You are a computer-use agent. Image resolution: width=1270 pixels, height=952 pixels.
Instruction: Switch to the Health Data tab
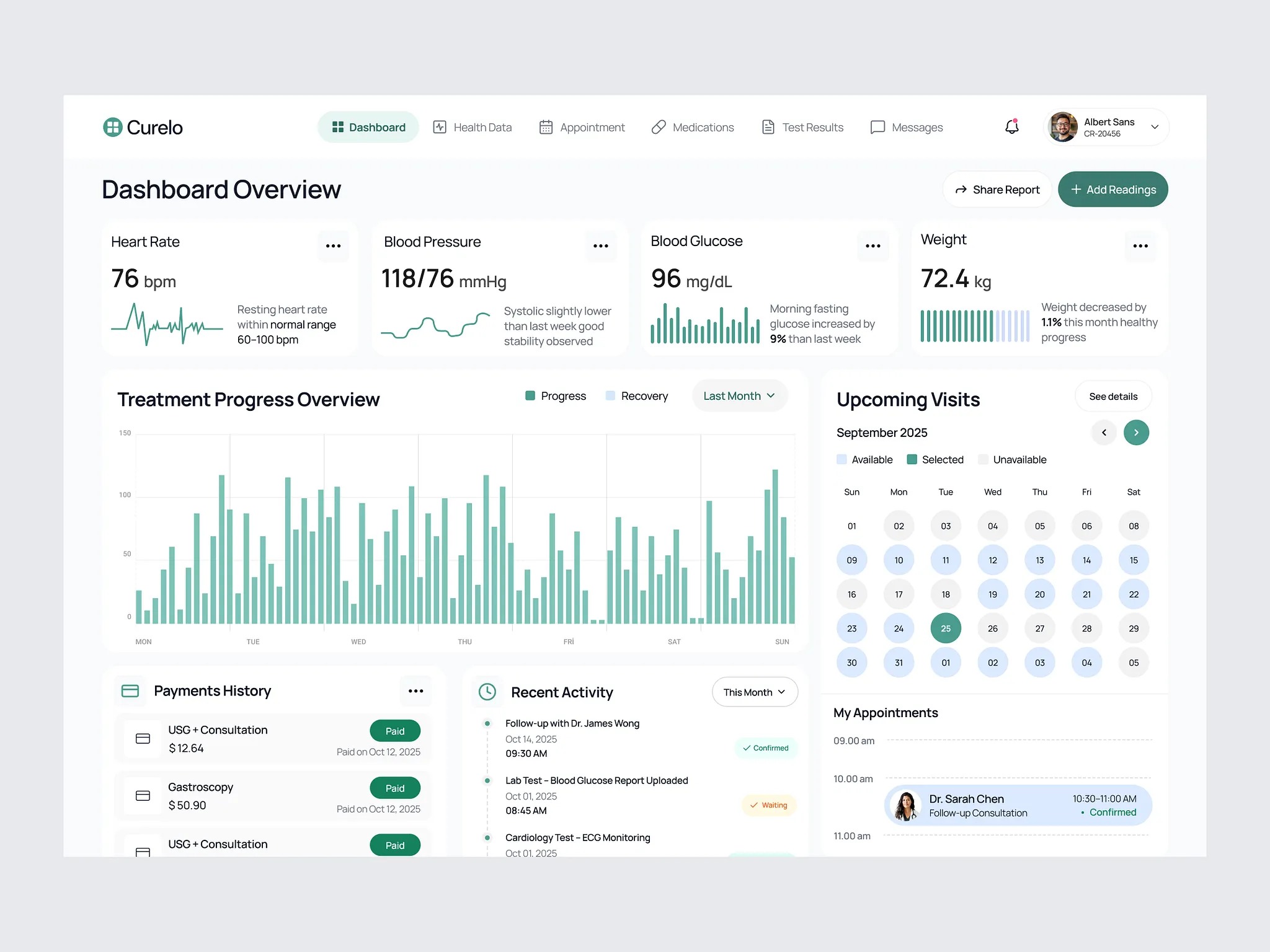click(473, 127)
